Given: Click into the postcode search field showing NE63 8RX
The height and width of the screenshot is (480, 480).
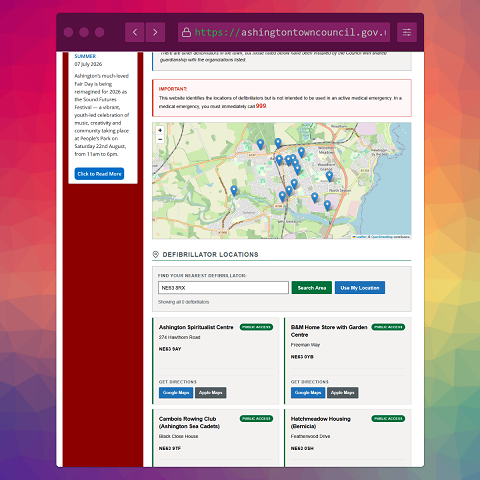Looking at the screenshot, I should (223, 288).
